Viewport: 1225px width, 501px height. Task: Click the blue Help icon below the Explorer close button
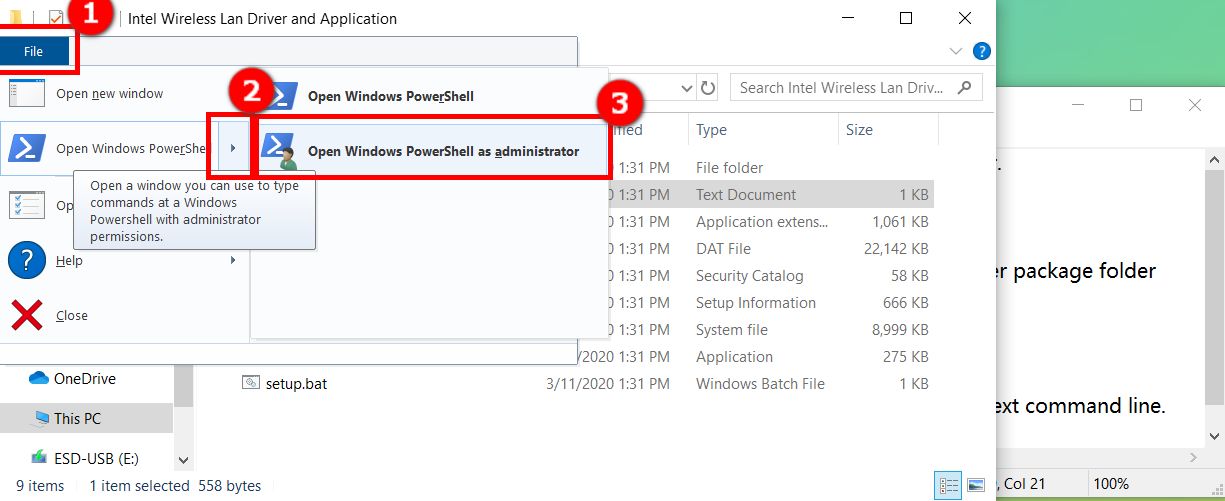click(x=982, y=50)
